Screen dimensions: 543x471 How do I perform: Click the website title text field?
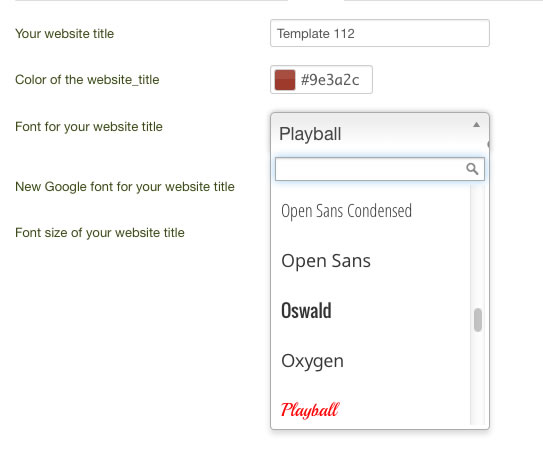(380, 33)
